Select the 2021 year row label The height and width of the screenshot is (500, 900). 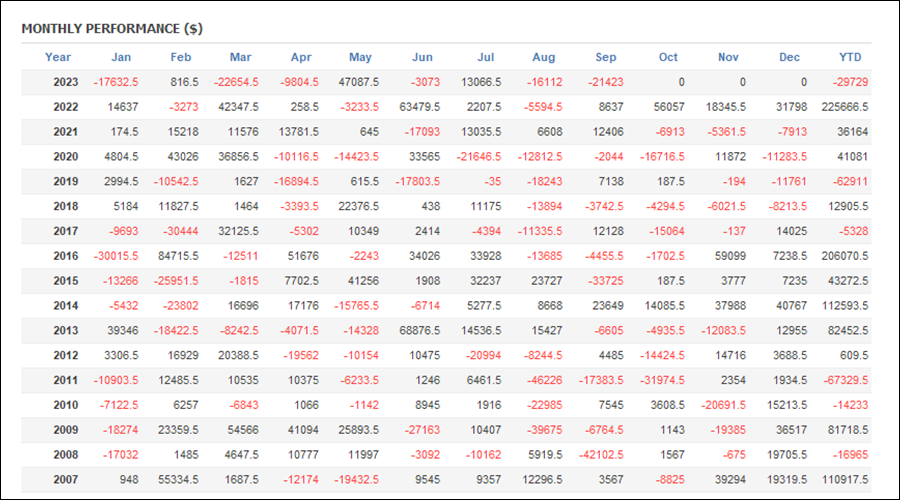(66, 132)
